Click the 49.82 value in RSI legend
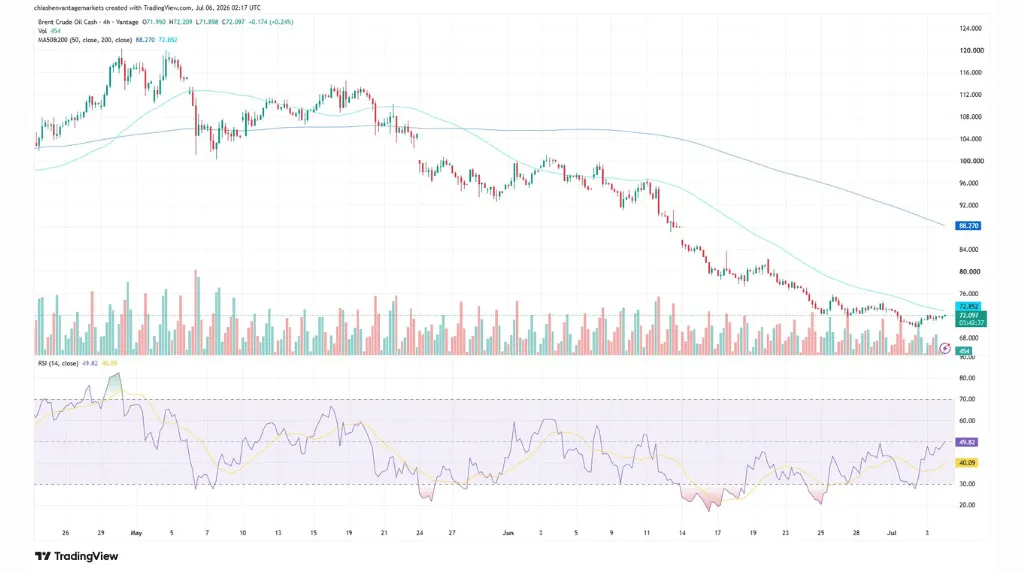The image size is (1024, 572). pyautogui.click(x=90, y=363)
